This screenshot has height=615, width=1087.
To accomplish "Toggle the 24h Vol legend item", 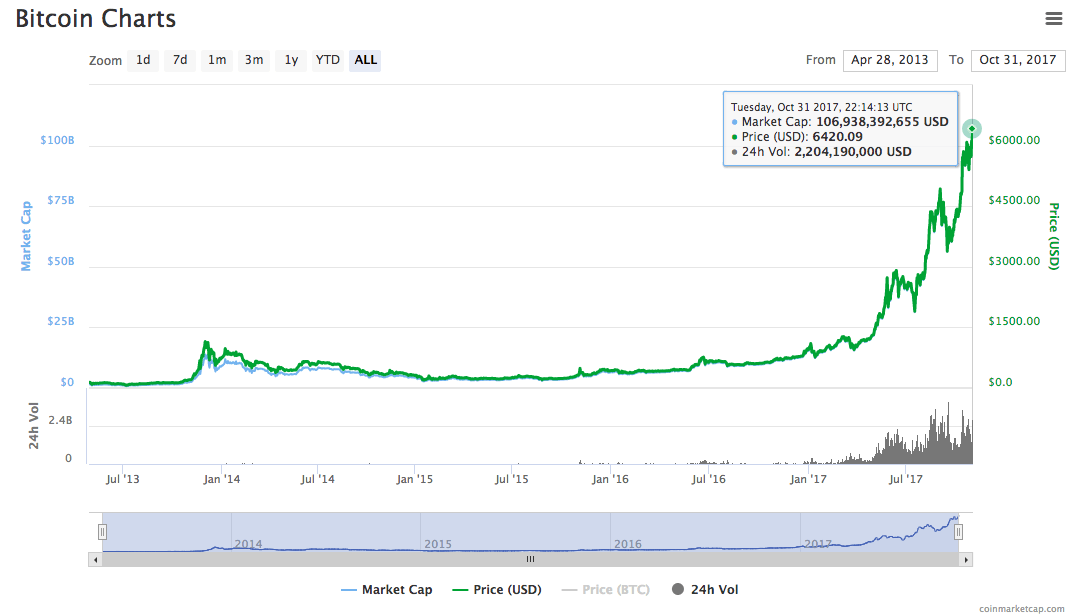I will [705, 590].
